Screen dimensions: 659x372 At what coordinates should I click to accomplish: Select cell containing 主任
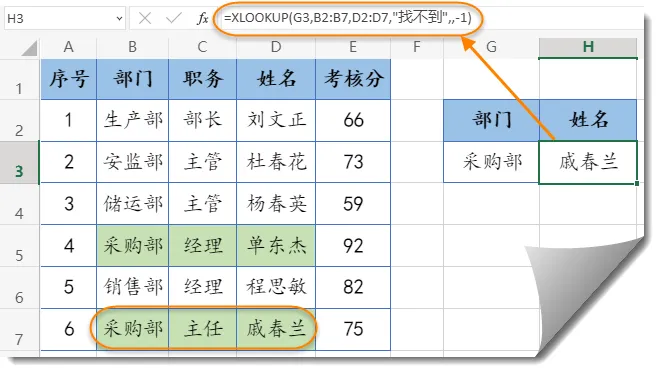point(202,329)
